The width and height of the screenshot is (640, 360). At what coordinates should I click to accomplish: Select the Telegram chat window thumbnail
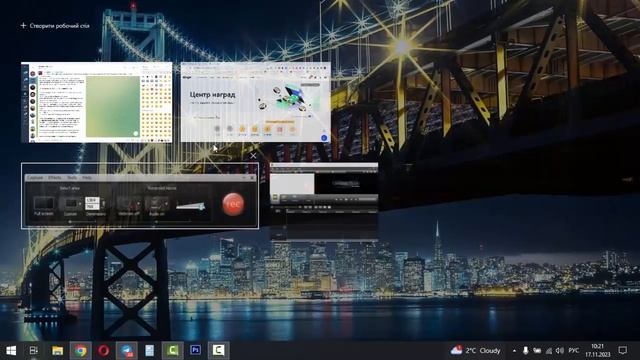96,102
